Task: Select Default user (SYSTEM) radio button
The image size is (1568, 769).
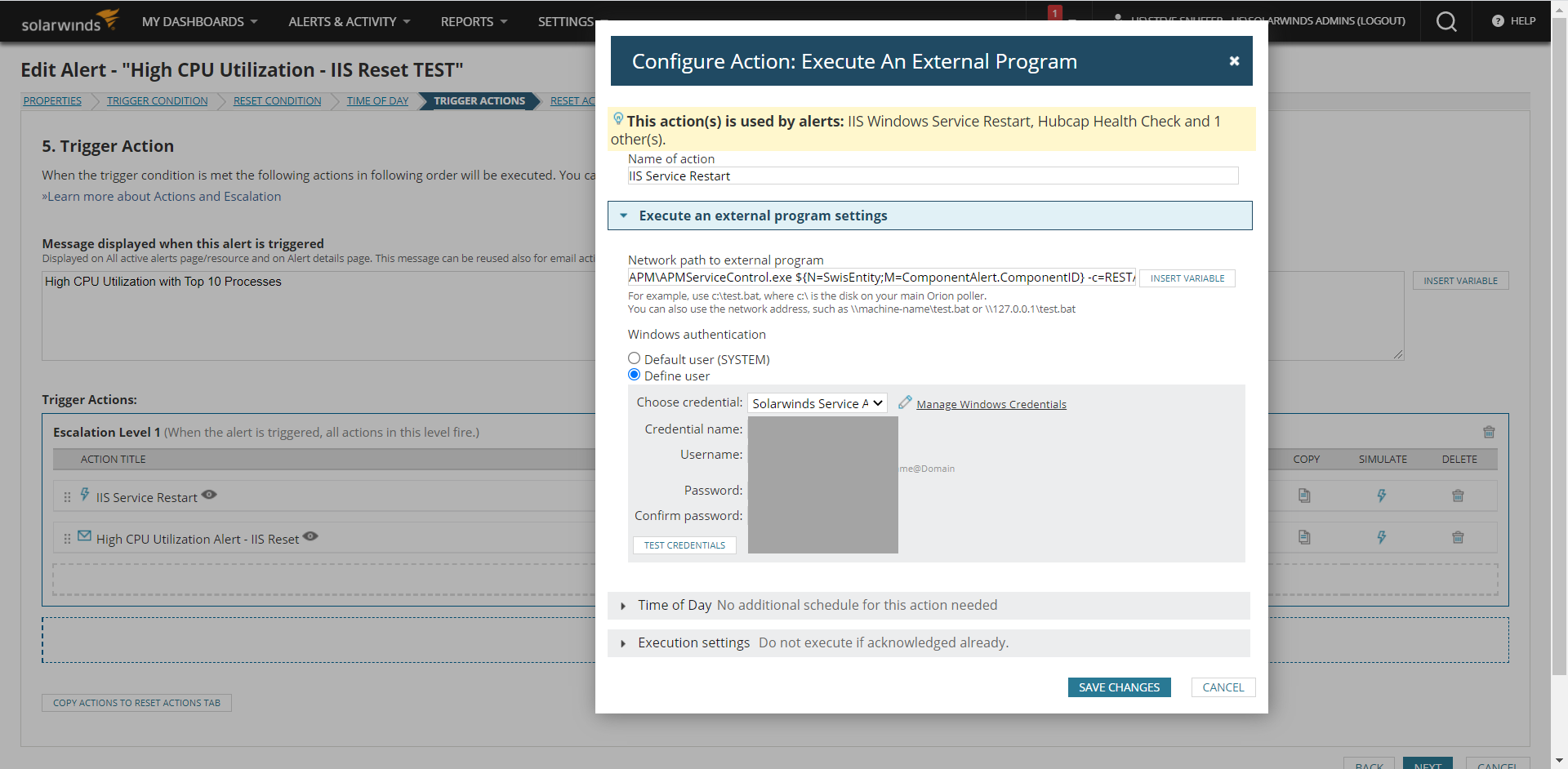Action: [x=634, y=358]
